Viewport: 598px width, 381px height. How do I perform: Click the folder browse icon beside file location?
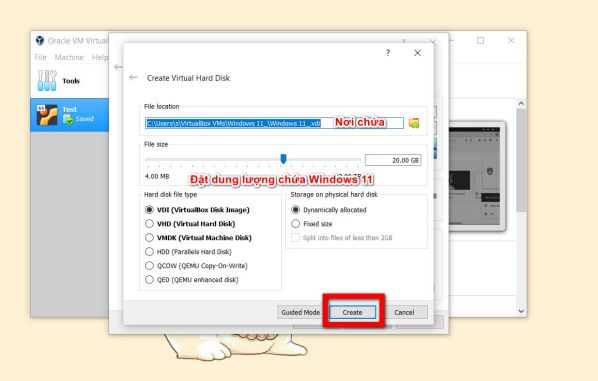tap(414, 123)
